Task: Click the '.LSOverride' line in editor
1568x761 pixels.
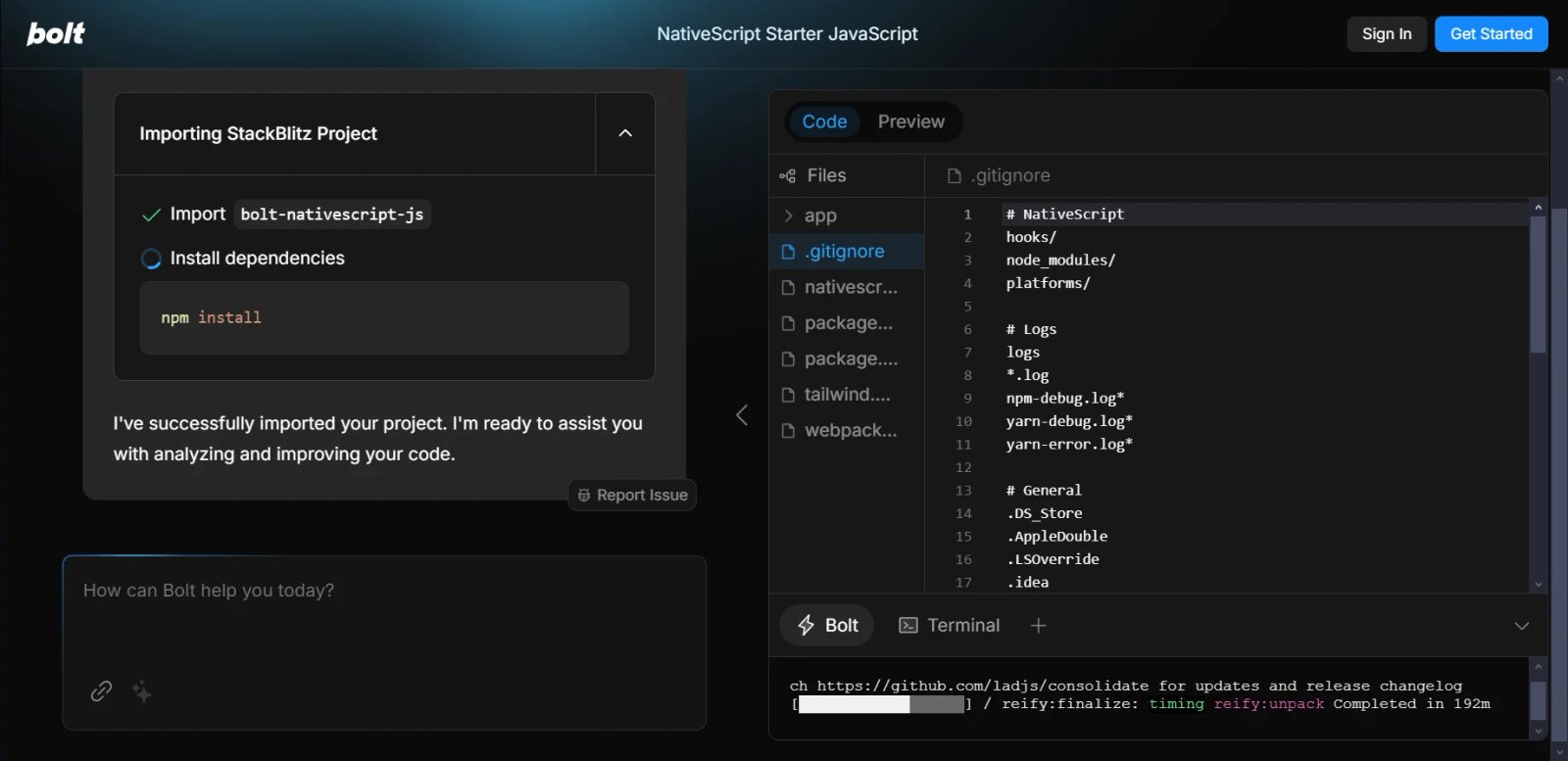Action: 1053,559
